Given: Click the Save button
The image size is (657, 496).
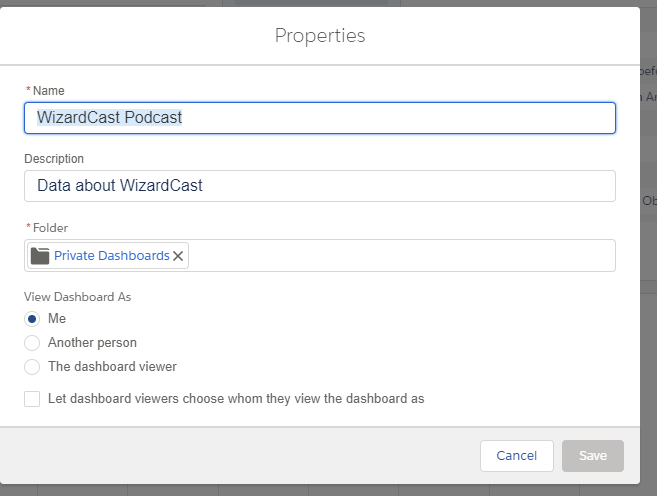Looking at the screenshot, I should [592, 456].
